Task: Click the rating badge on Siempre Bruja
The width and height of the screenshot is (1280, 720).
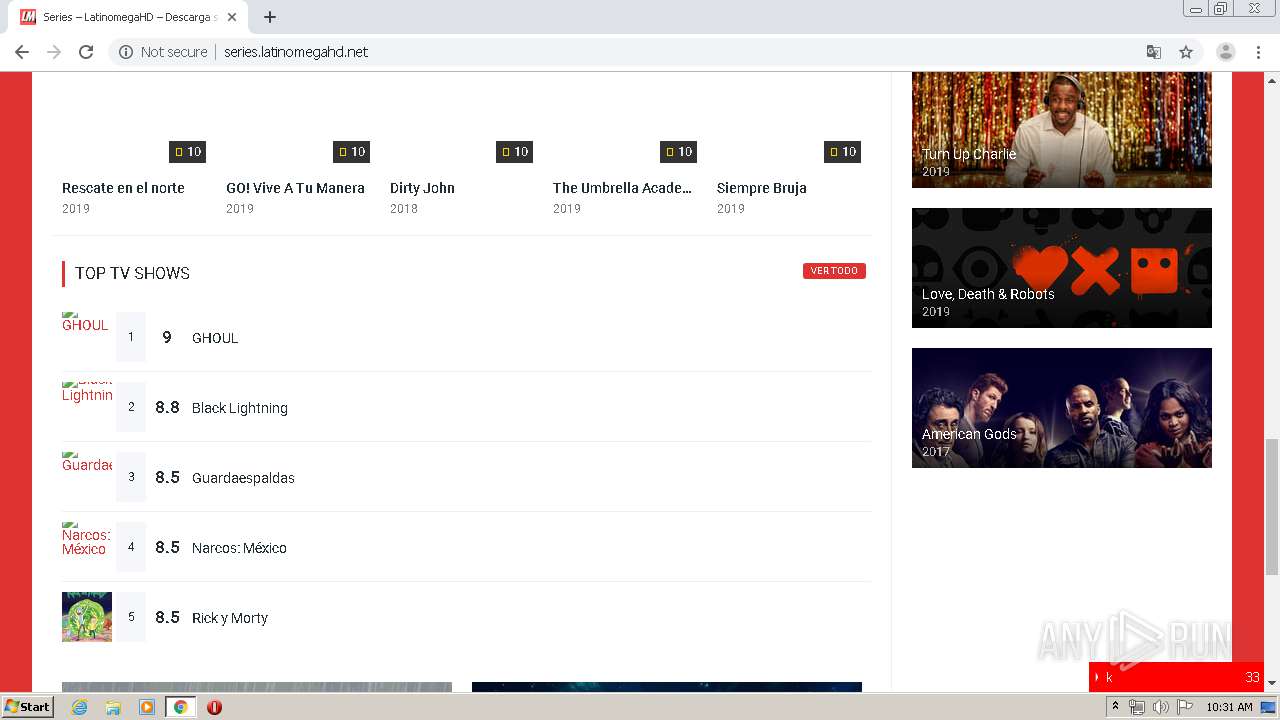Action: tap(842, 152)
